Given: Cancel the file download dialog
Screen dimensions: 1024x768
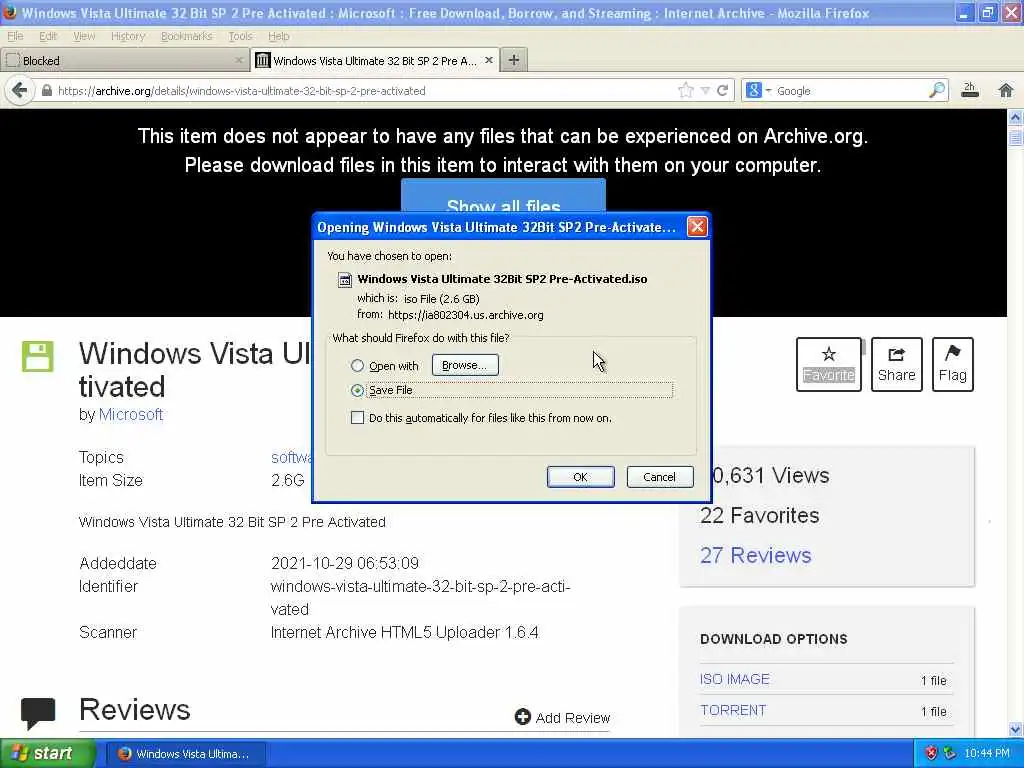Looking at the screenshot, I should pyautogui.click(x=660, y=477).
